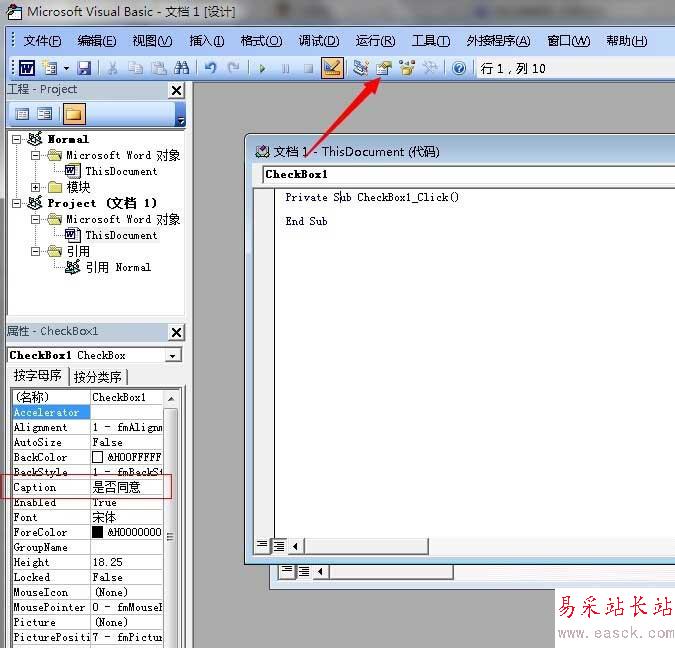
Task: Open the Project Explorer toolbar icon
Action: [x=361, y=68]
